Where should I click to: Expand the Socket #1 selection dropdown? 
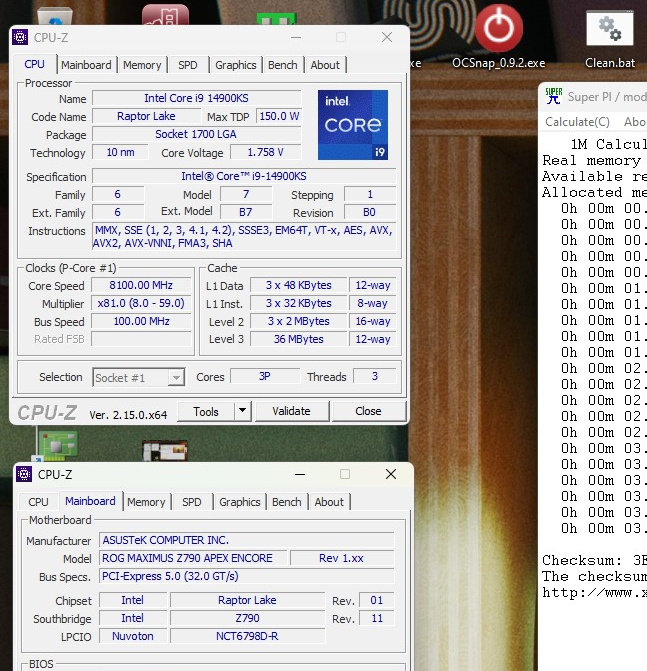(x=176, y=378)
